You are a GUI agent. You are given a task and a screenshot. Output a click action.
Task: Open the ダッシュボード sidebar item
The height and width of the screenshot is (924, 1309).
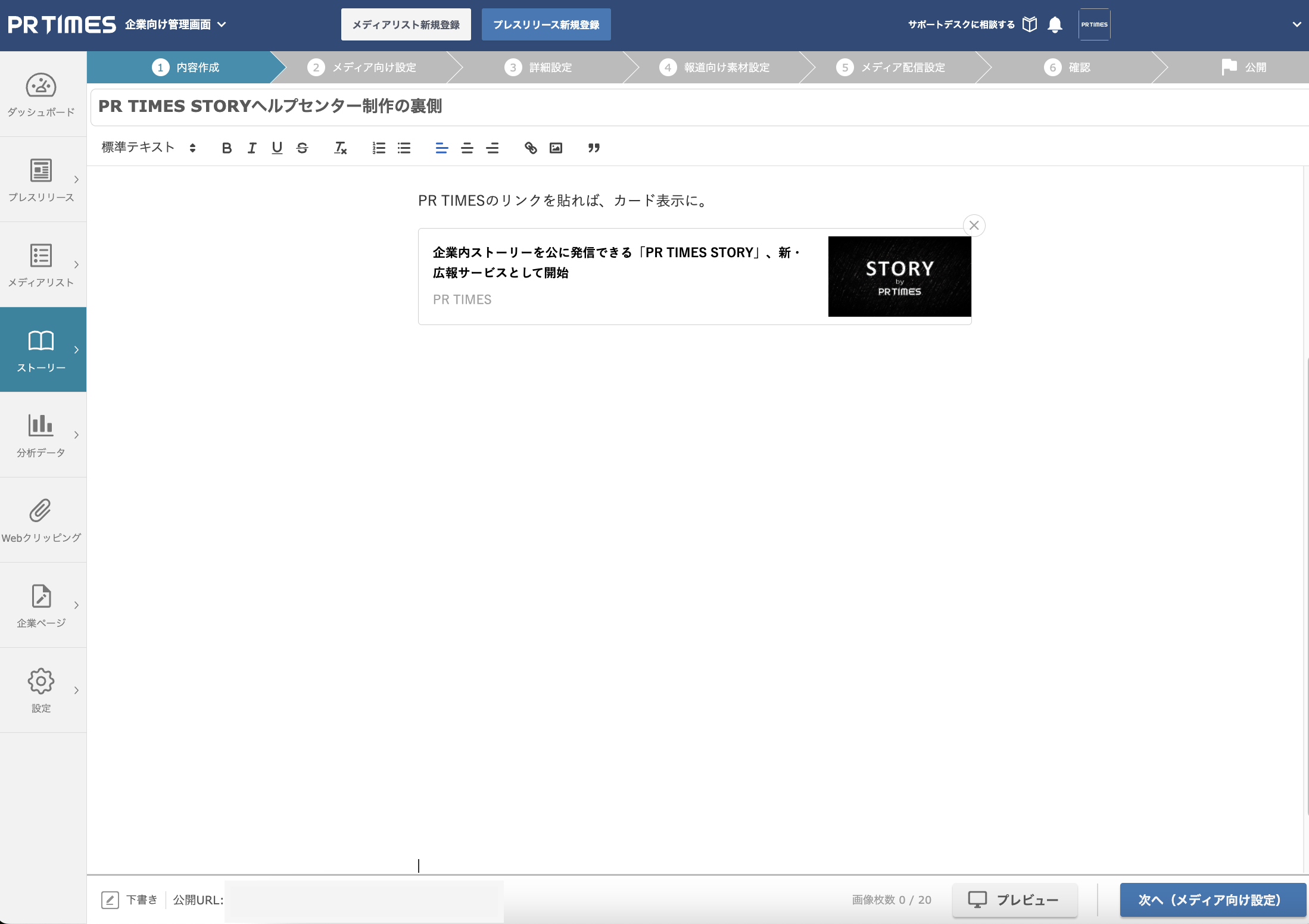pyautogui.click(x=41, y=95)
